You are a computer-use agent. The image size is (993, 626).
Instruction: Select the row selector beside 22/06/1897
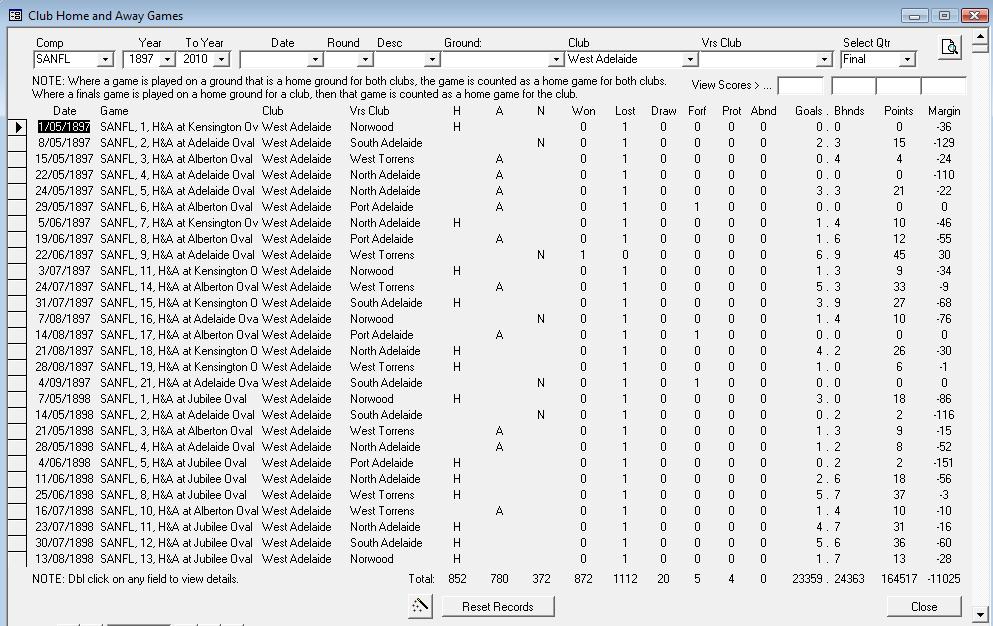17,255
